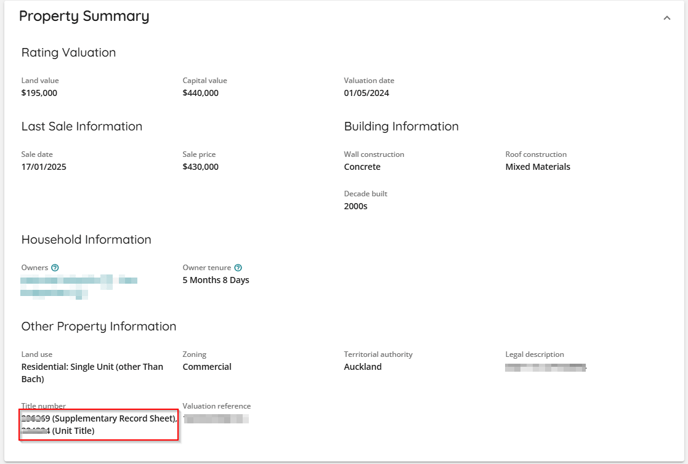Open the Owners help icon

[x=55, y=268]
